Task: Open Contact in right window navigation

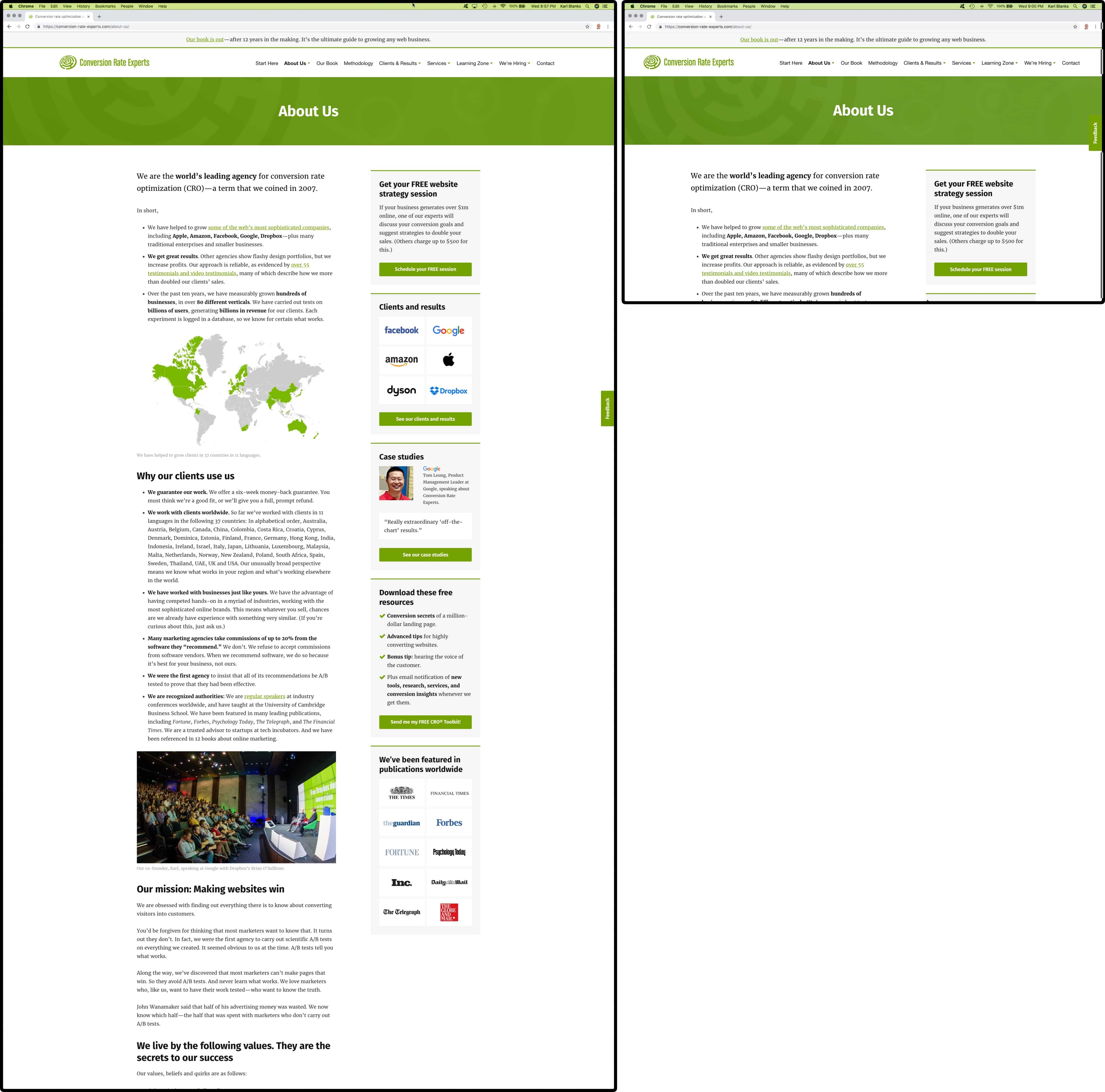Action: (x=1071, y=63)
